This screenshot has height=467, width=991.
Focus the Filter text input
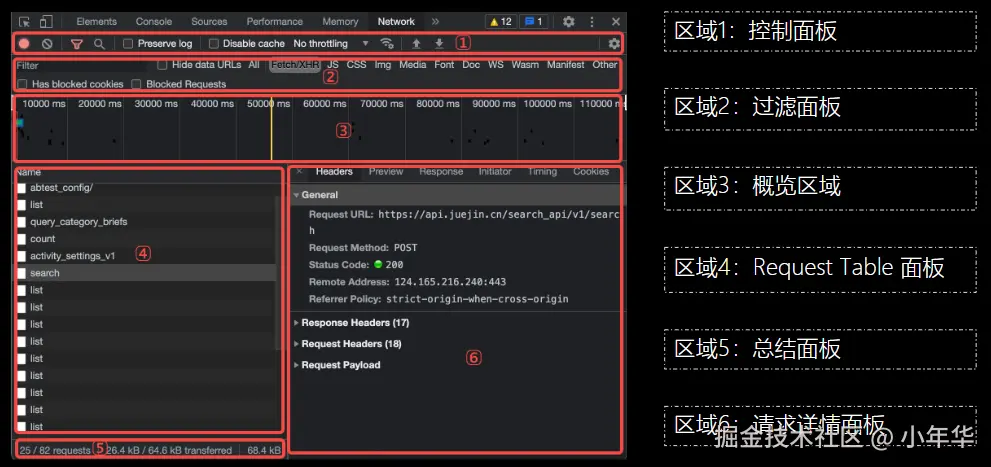point(82,65)
